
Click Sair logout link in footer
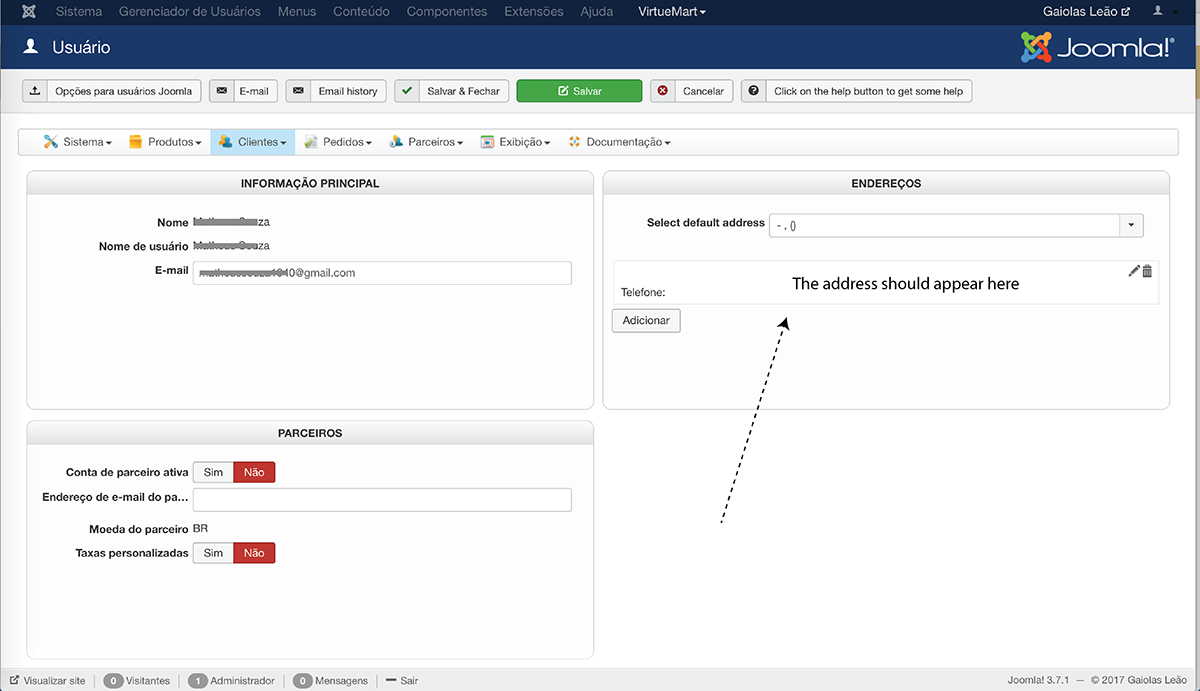coord(401,681)
